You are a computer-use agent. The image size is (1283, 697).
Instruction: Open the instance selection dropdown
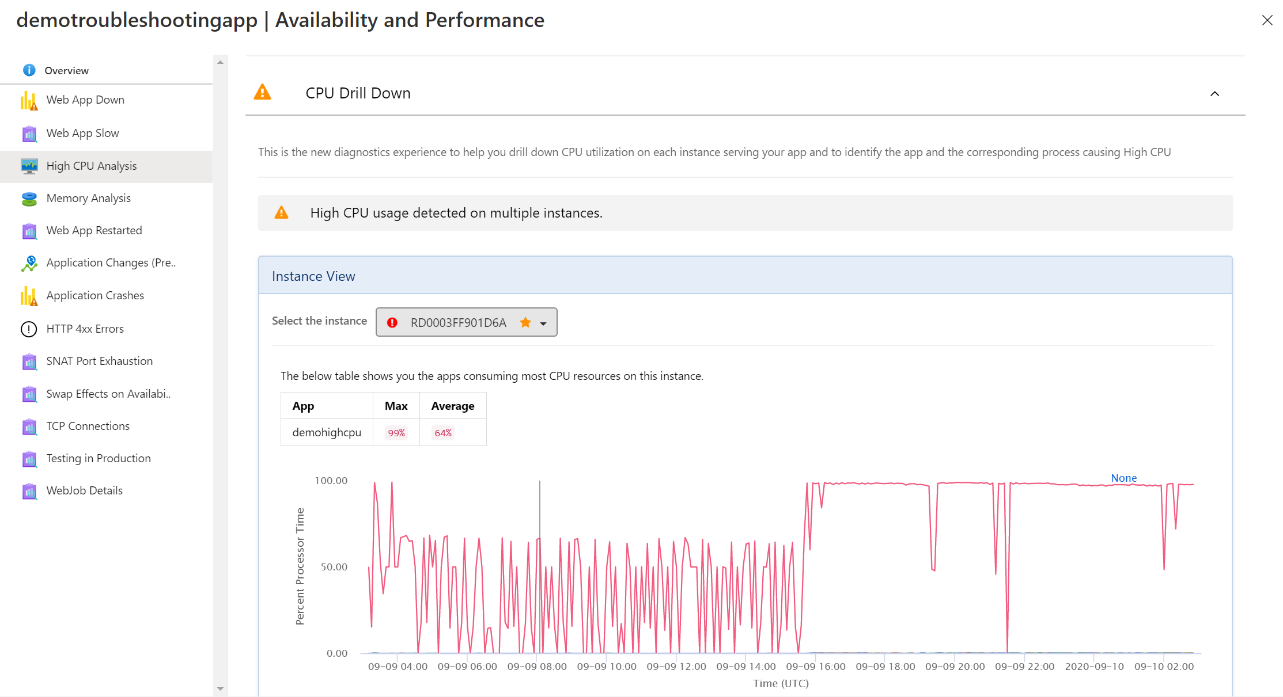pos(541,322)
